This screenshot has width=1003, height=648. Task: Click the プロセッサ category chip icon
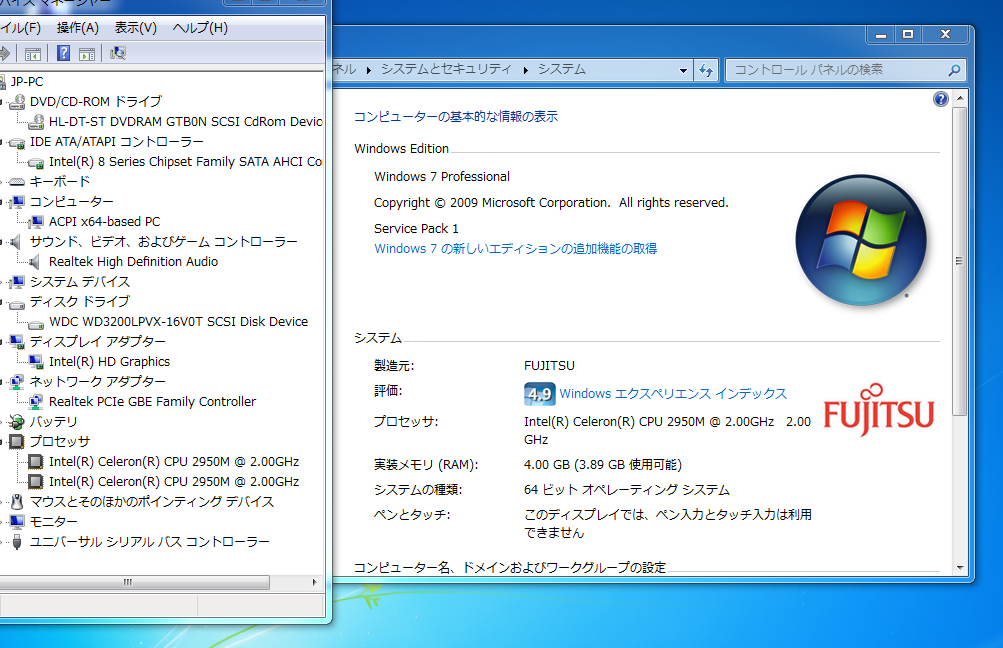tap(17, 441)
